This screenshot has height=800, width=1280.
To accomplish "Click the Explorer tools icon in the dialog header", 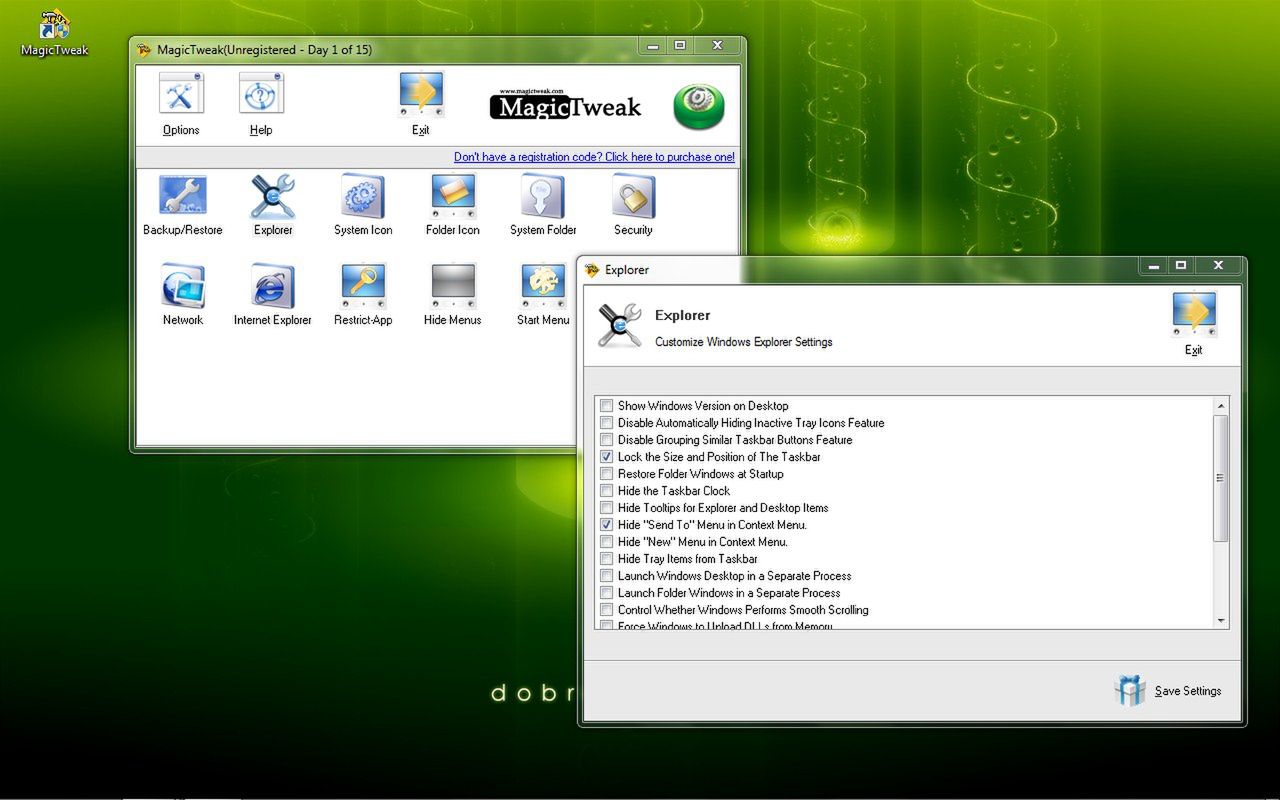I will (x=620, y=326).
